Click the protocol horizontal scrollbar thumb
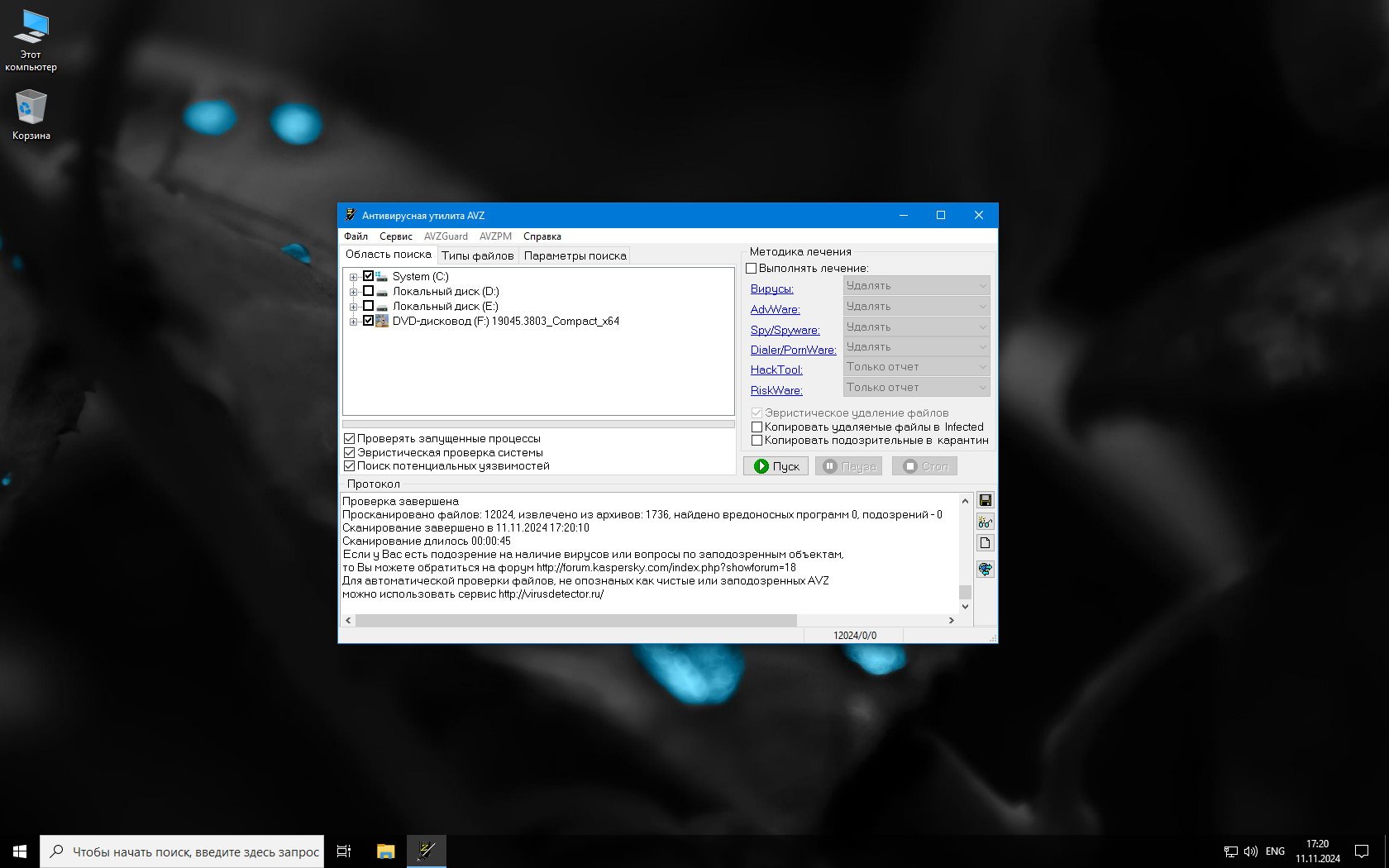Screen dimensions: 1389x868 (x=575, y=620)
